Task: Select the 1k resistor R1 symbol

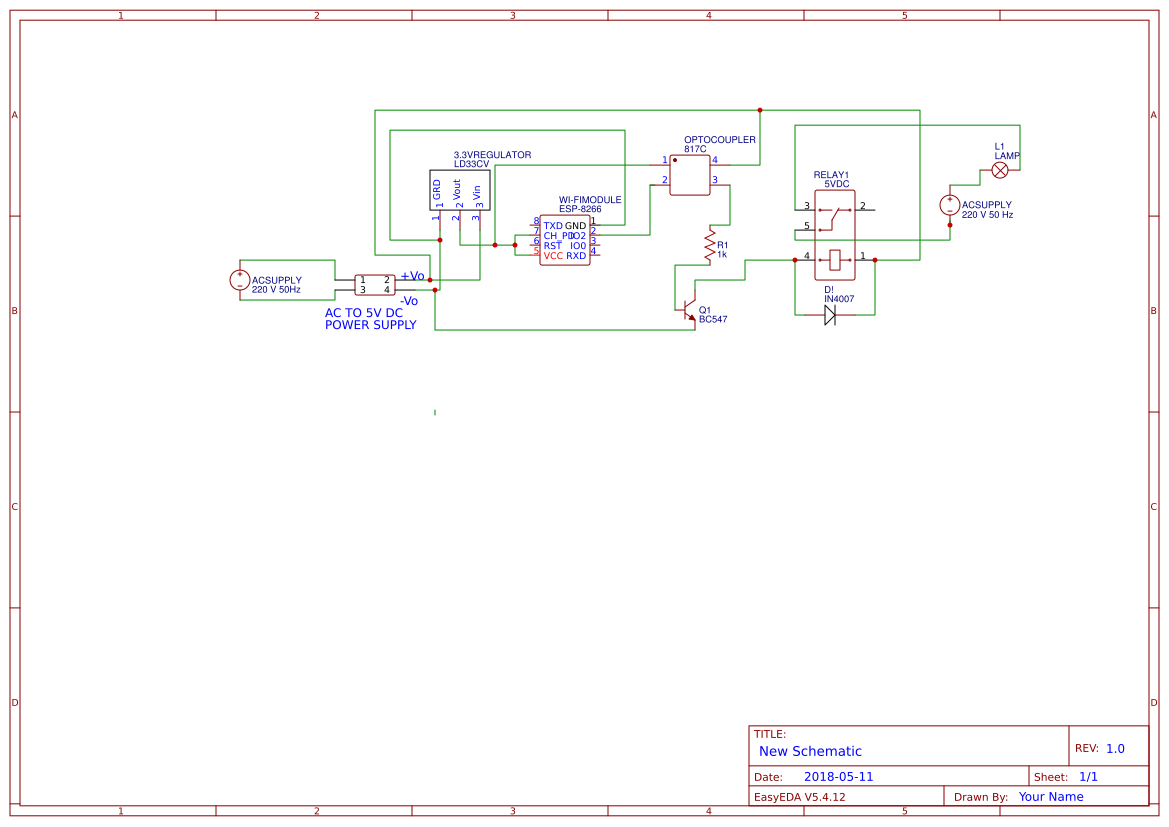Action: 708,247
